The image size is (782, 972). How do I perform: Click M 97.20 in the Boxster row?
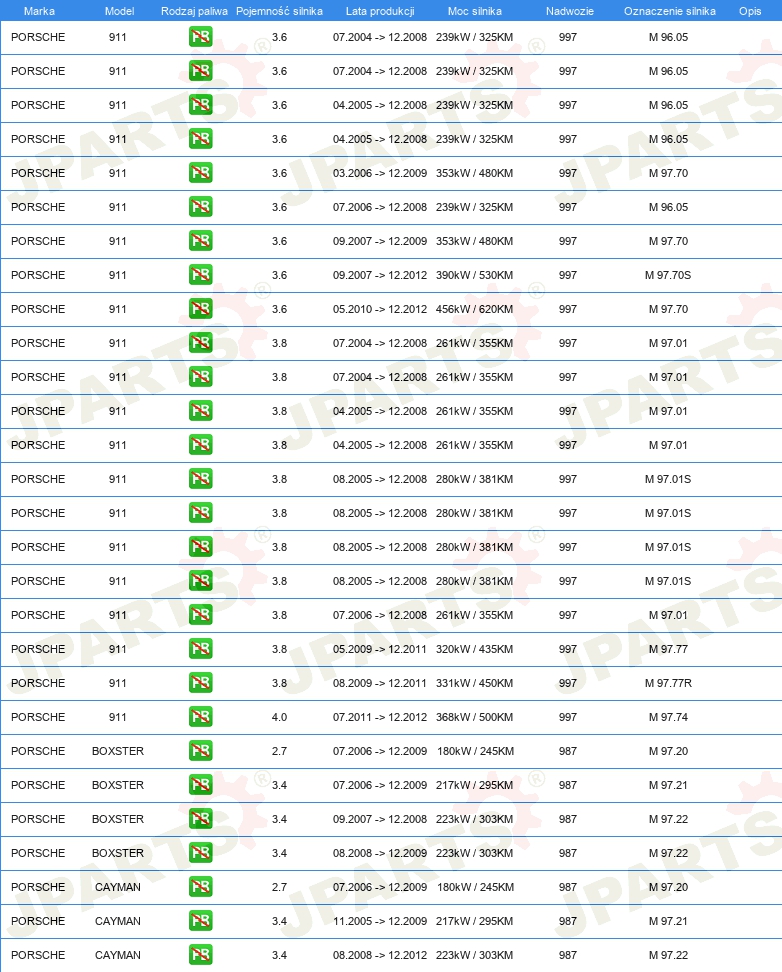(x=668, y=751)
